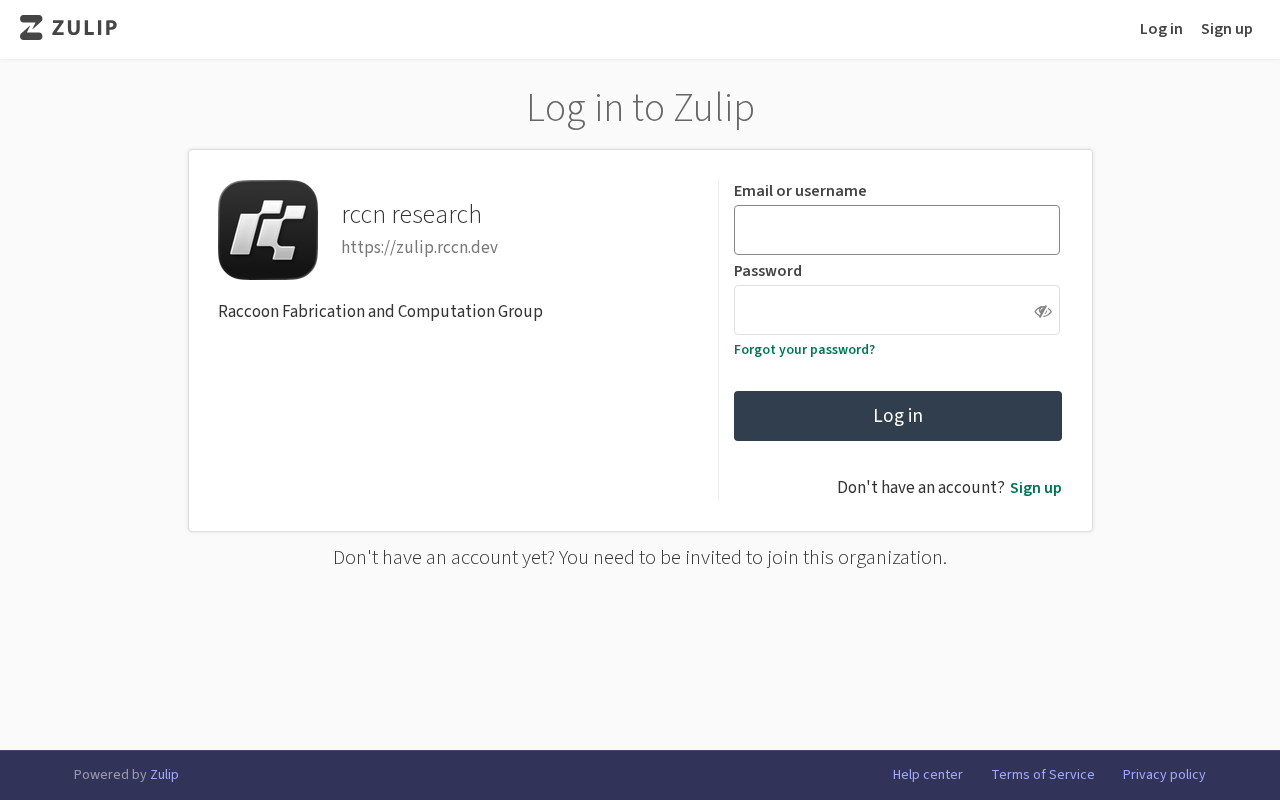Click the "Email or username" label
1280x800 pixels.
click(x=800, y=190)
